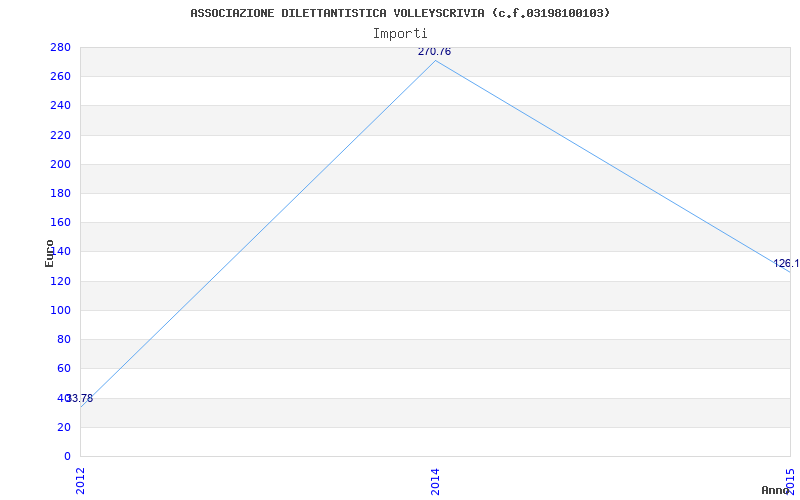Click the 100 y-axis tick label

pyautogui.click(x=60, y=310)
